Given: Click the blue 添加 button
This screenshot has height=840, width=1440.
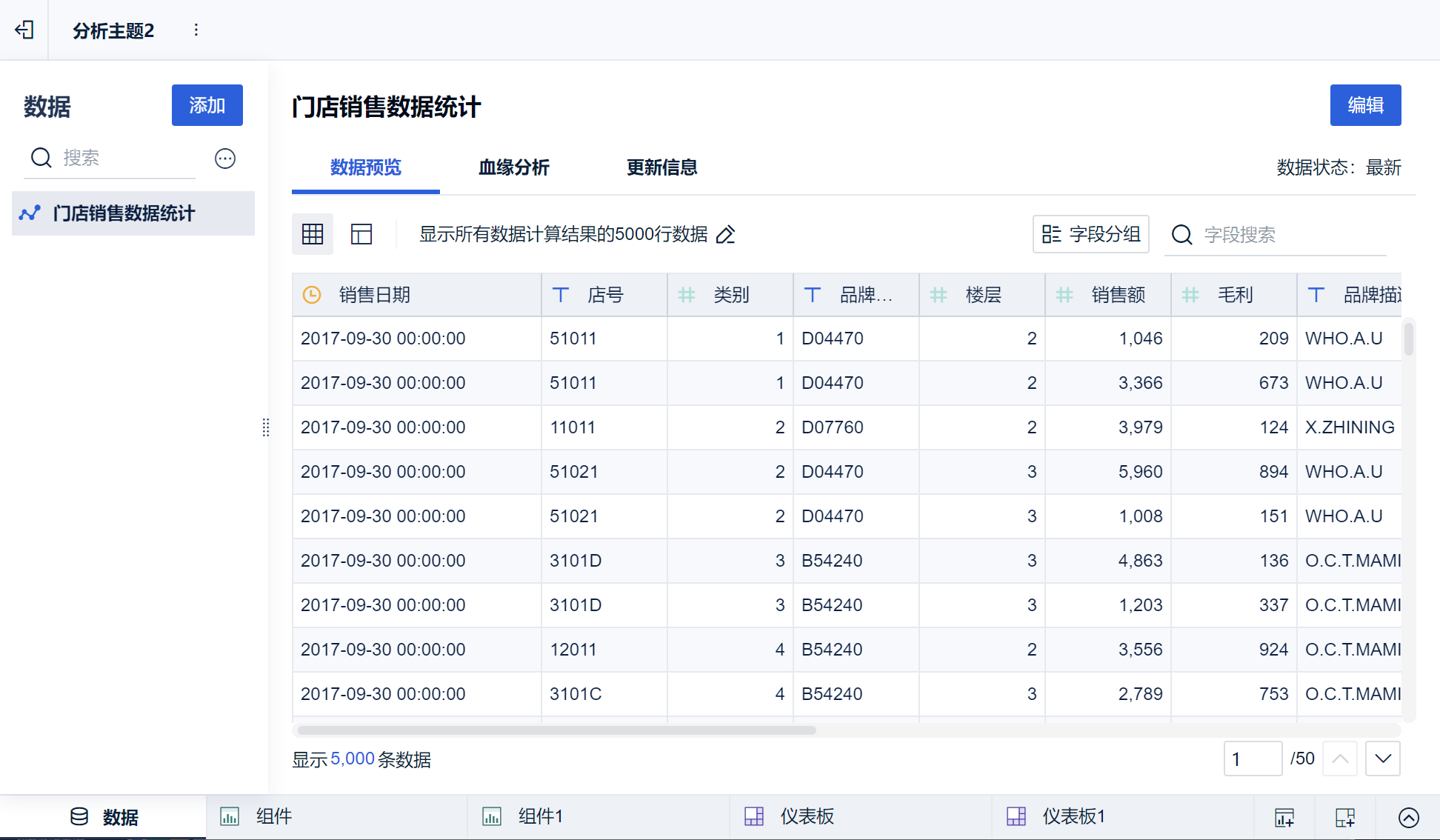Looking at the screenshot, I should tap(207, 105).
